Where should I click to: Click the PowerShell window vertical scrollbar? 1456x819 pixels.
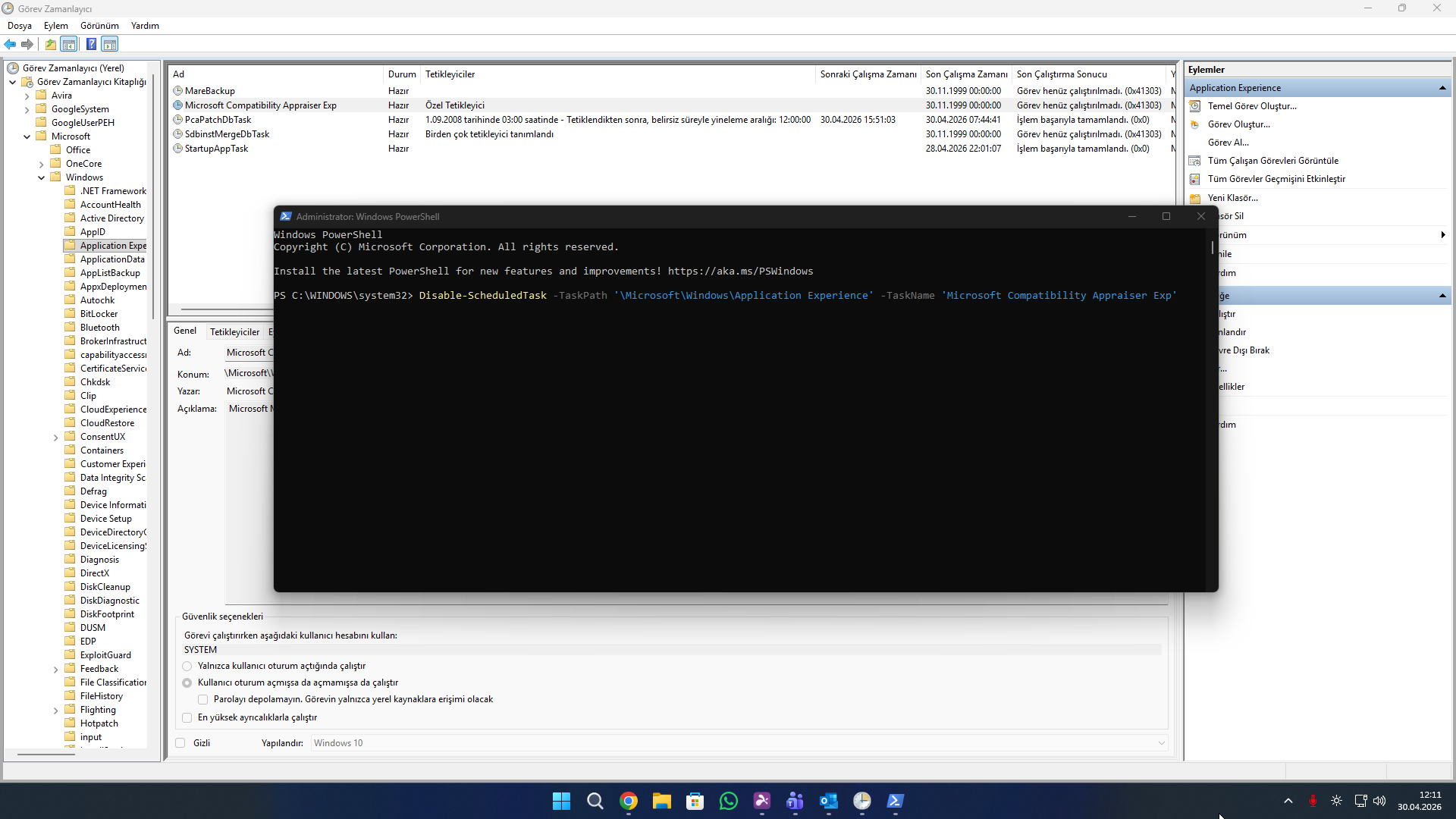click(x=1212, y=248)
